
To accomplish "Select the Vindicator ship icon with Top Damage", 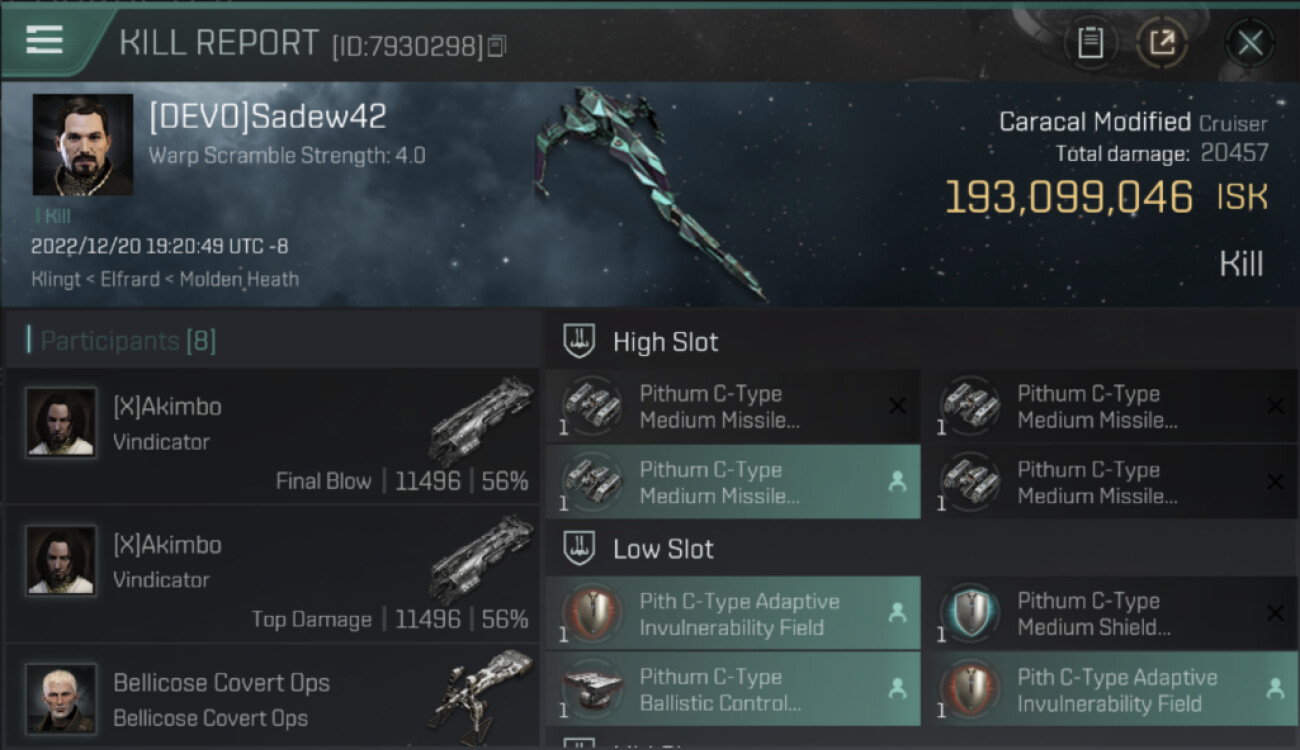I will pos(481,557).
